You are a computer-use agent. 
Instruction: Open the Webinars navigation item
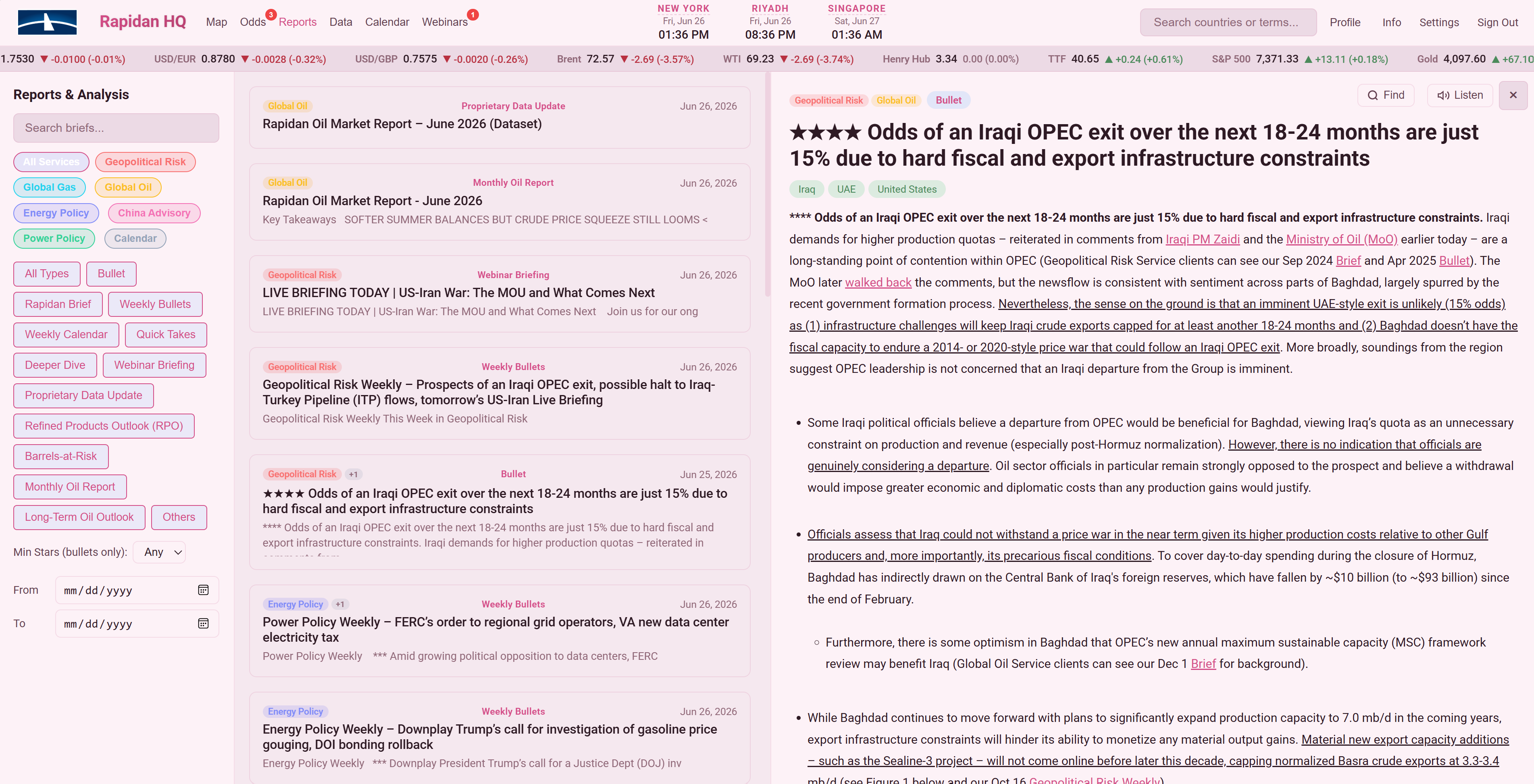(x=444, y=22)
